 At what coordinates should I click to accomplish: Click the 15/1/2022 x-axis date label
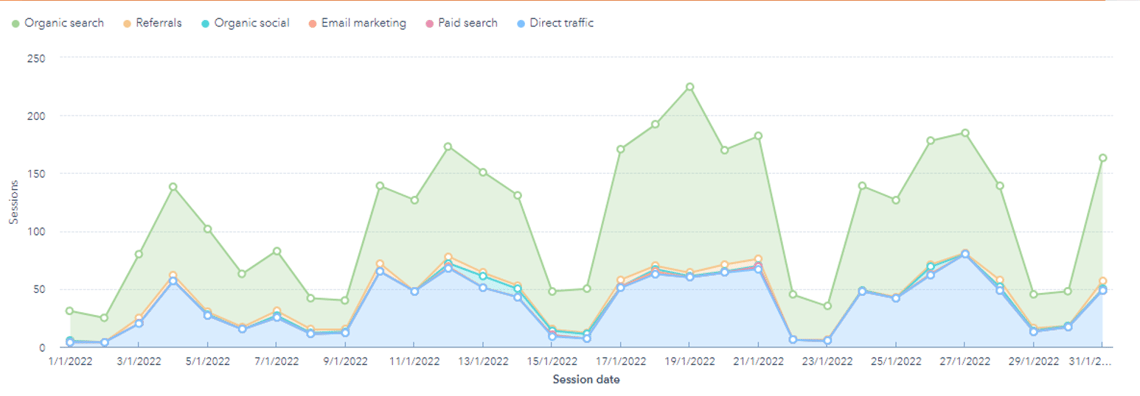[x=552, y=361]
